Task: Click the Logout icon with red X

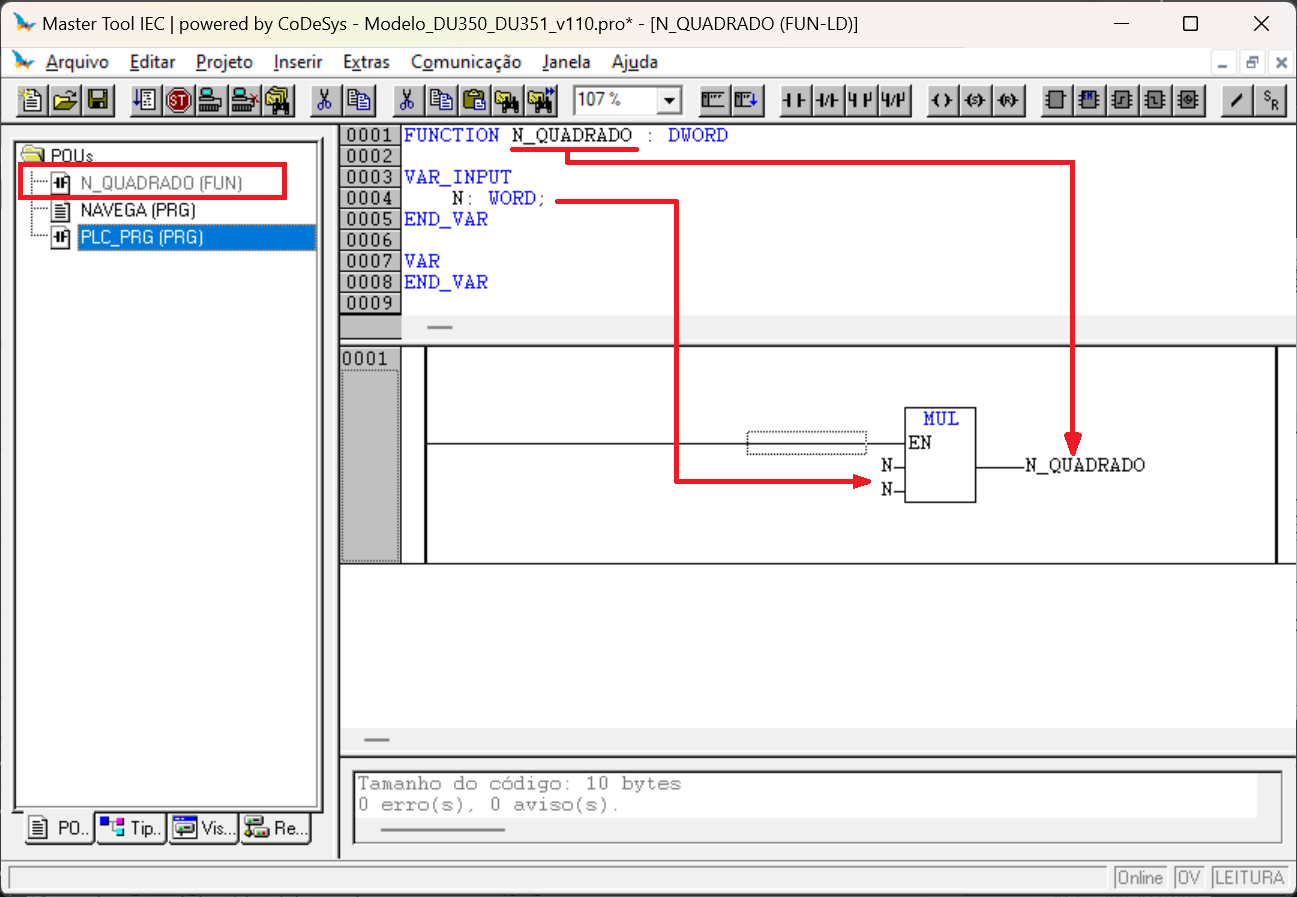Action: [244, 100]
